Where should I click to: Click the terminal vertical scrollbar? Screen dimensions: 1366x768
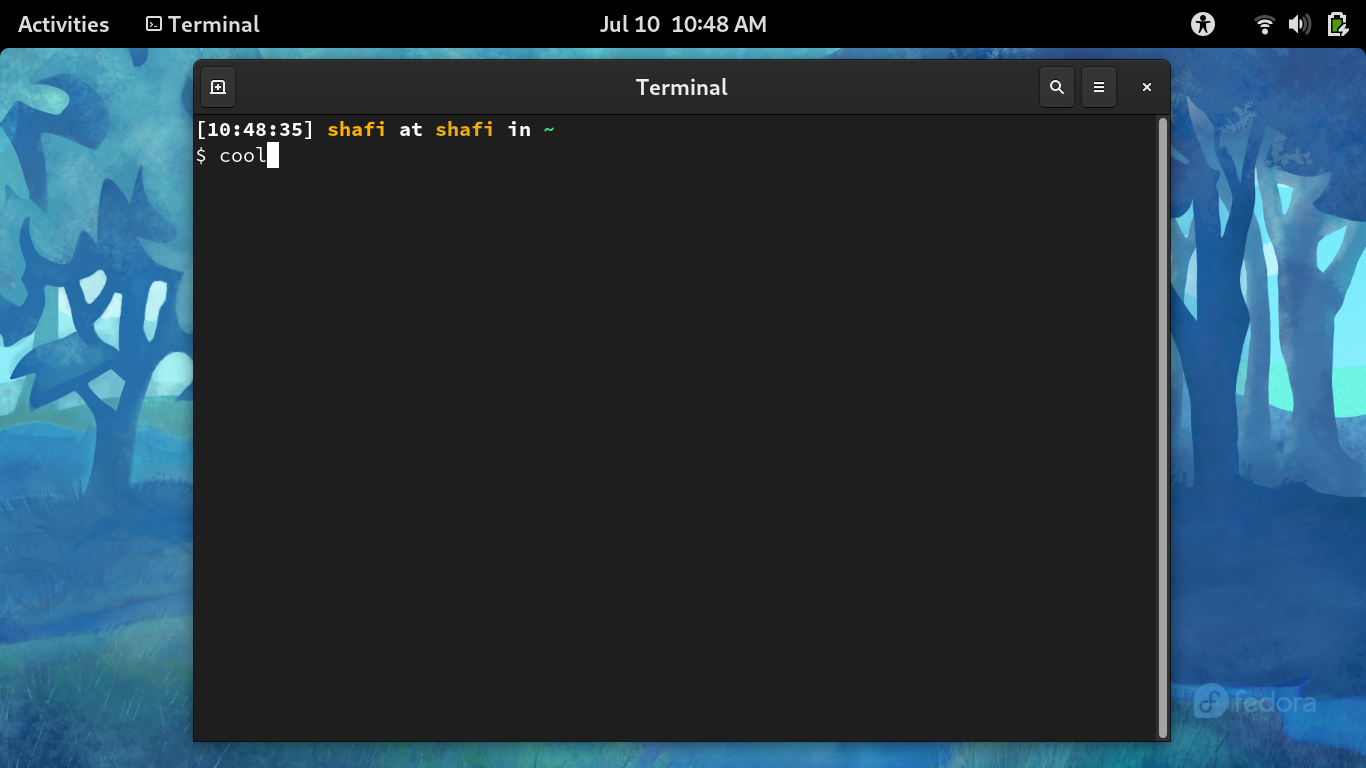point(1162,427)
